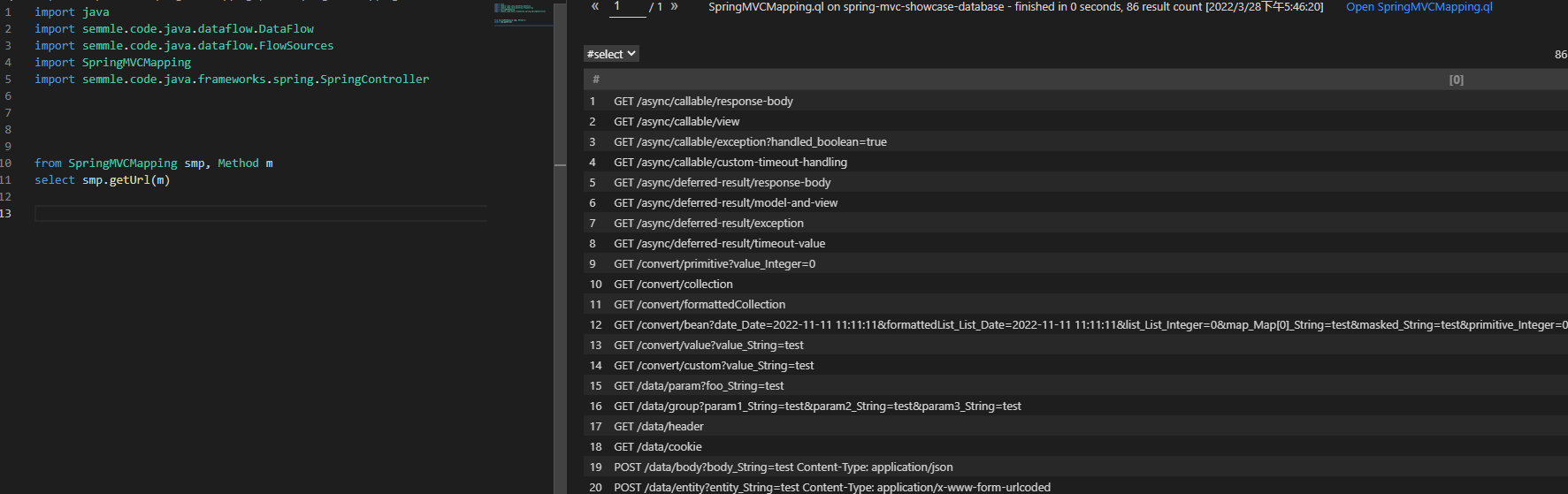The height and width of the screenshot is (494, 1568).
Task: Click the SpringController import line
Action: (x=232, y=79)
